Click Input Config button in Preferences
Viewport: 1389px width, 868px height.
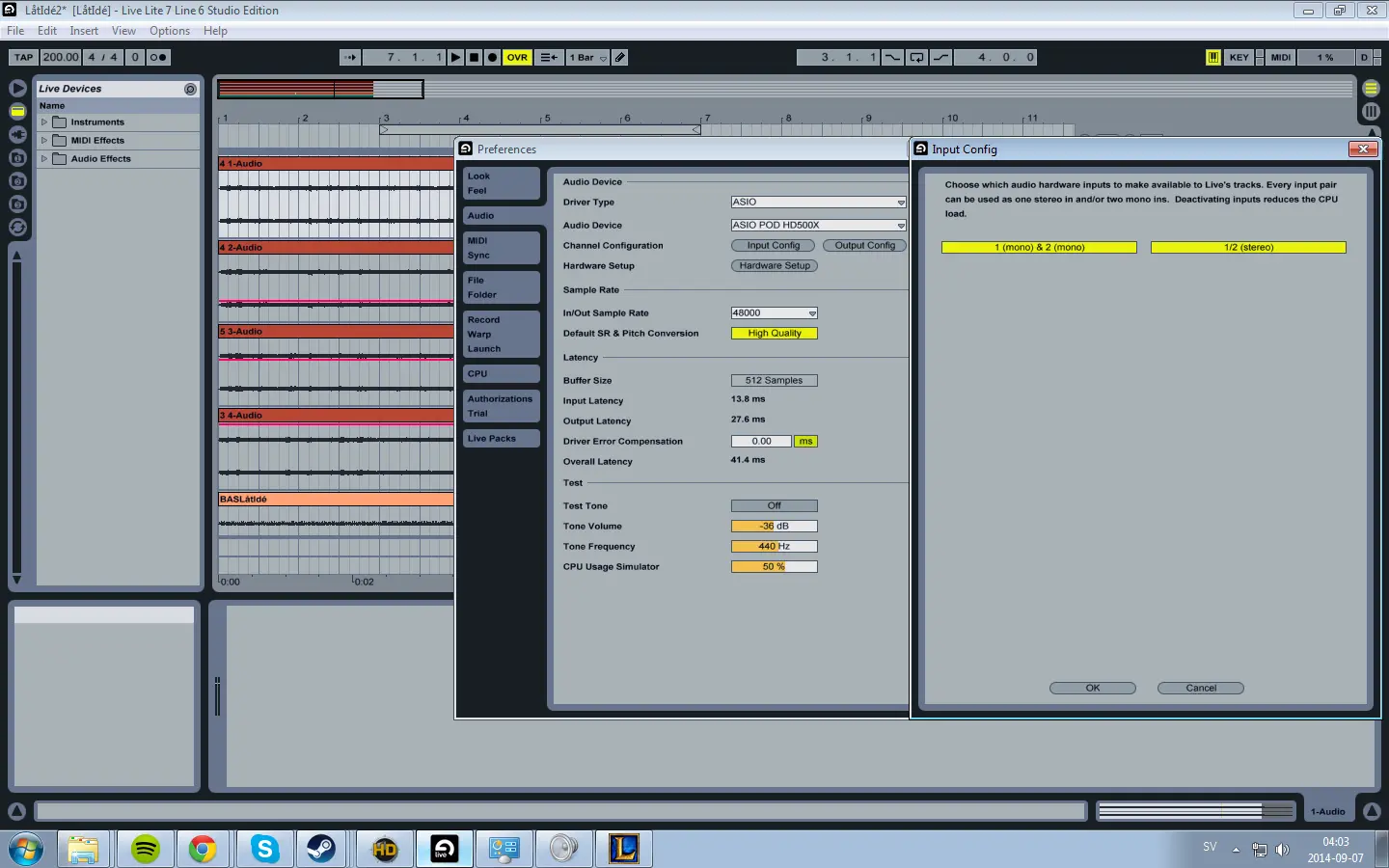pos(773,245)
